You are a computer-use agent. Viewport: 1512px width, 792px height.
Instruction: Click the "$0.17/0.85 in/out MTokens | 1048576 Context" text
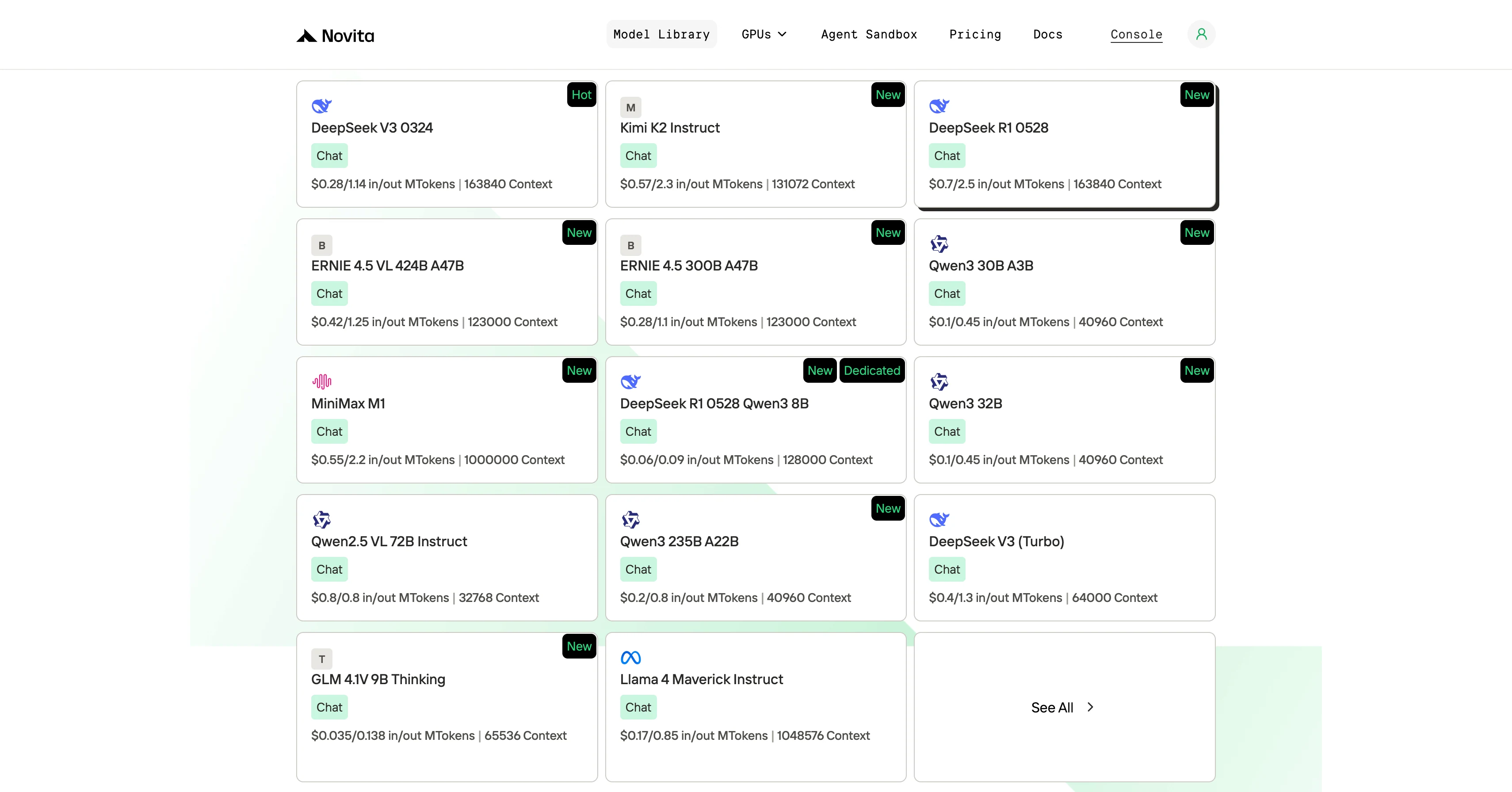(x=745, y=736)
